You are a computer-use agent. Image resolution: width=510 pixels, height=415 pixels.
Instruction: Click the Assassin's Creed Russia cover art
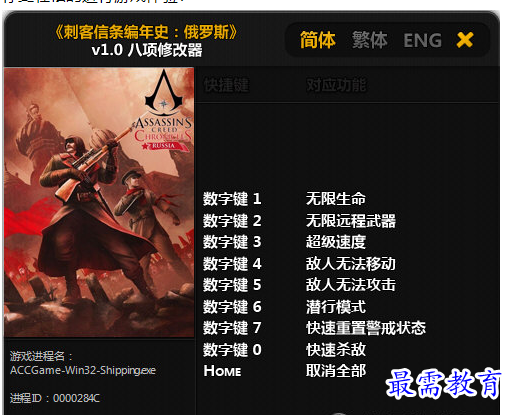[99, 202]
